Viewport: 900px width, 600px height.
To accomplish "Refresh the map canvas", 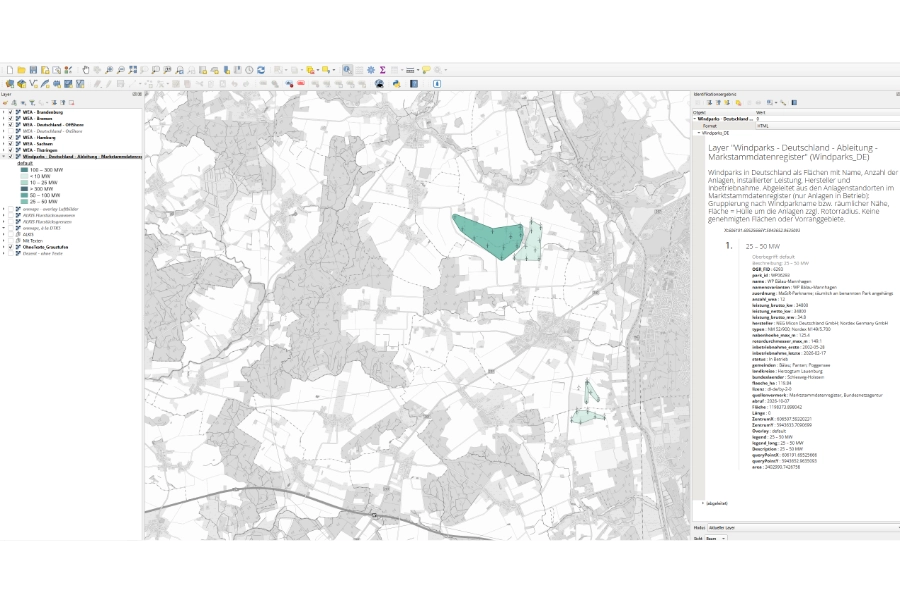I will [261, 70].
